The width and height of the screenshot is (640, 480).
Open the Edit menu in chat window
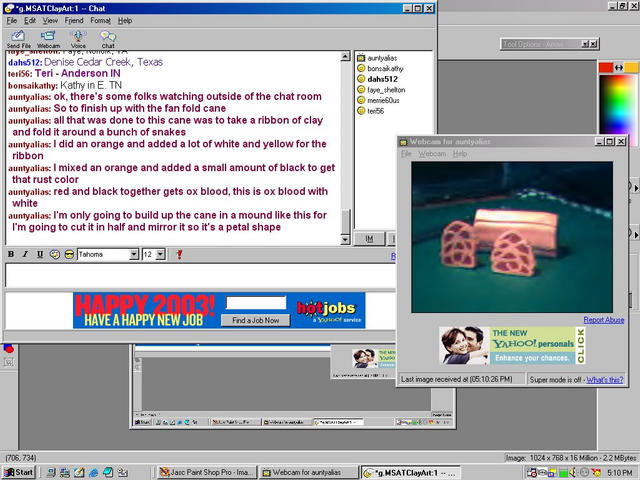click(30, 20)
